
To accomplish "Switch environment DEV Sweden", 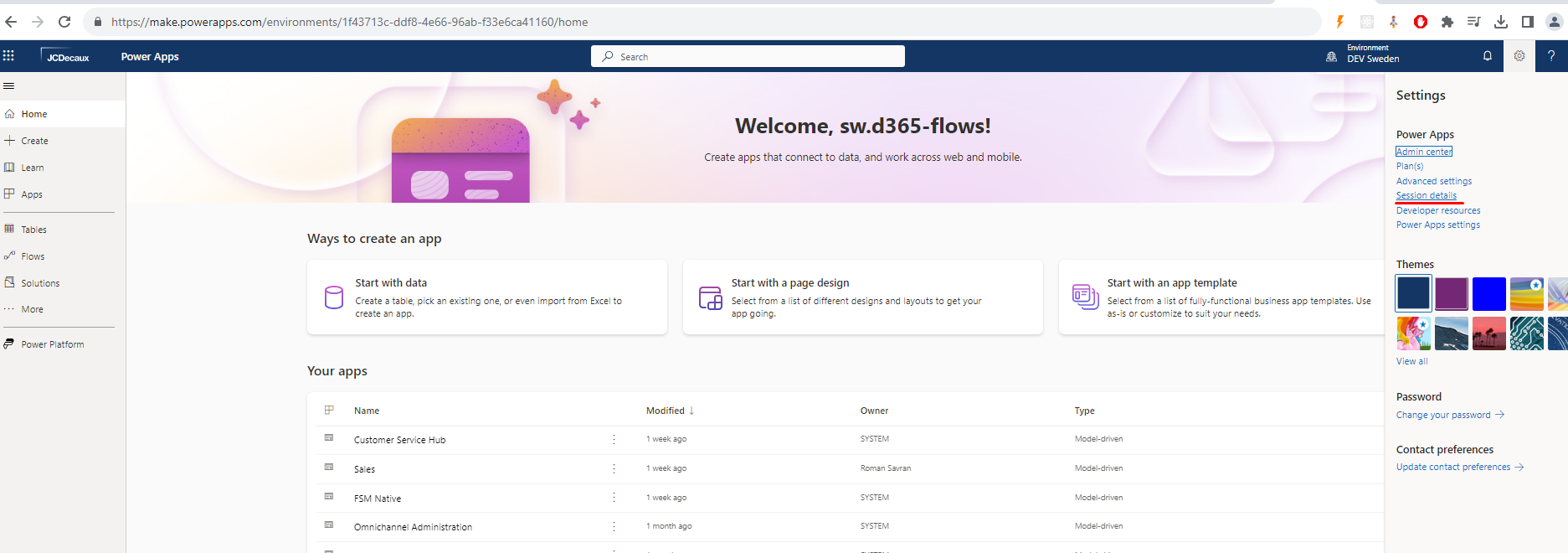I will click(x=1373, y=59).
